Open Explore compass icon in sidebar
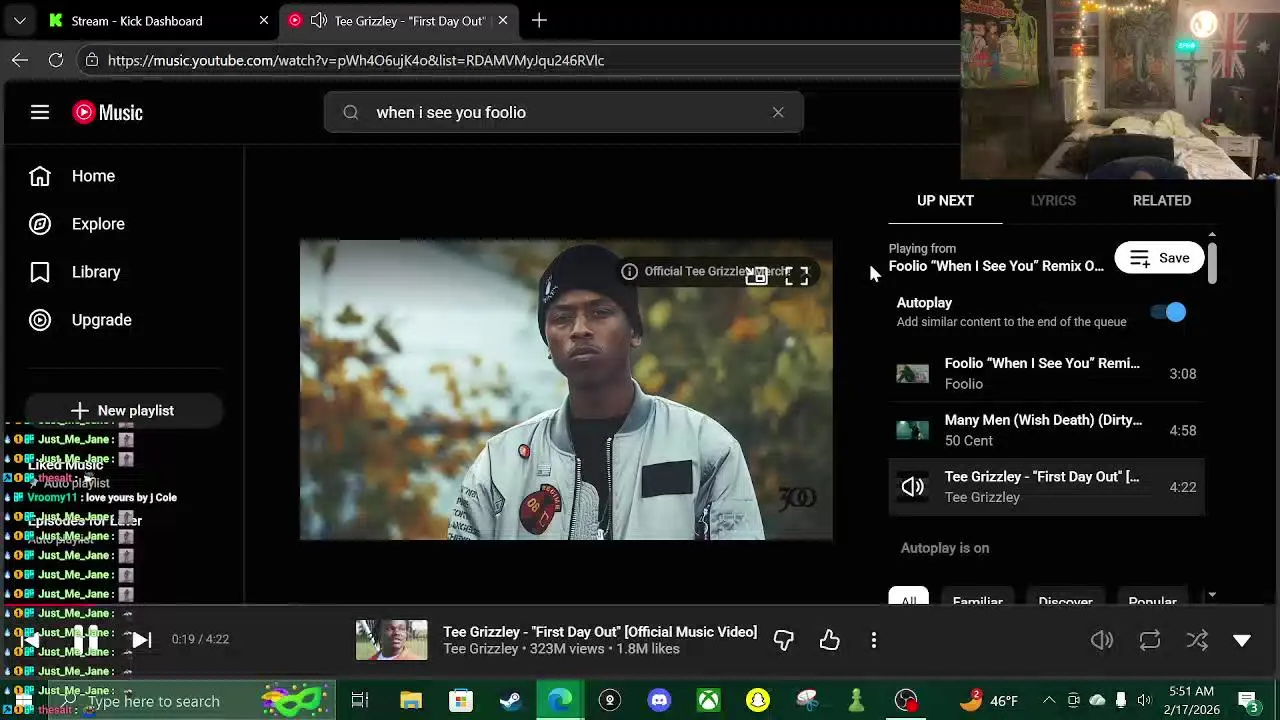Viewport: 1280px width, 720px height. pos(40,224)
